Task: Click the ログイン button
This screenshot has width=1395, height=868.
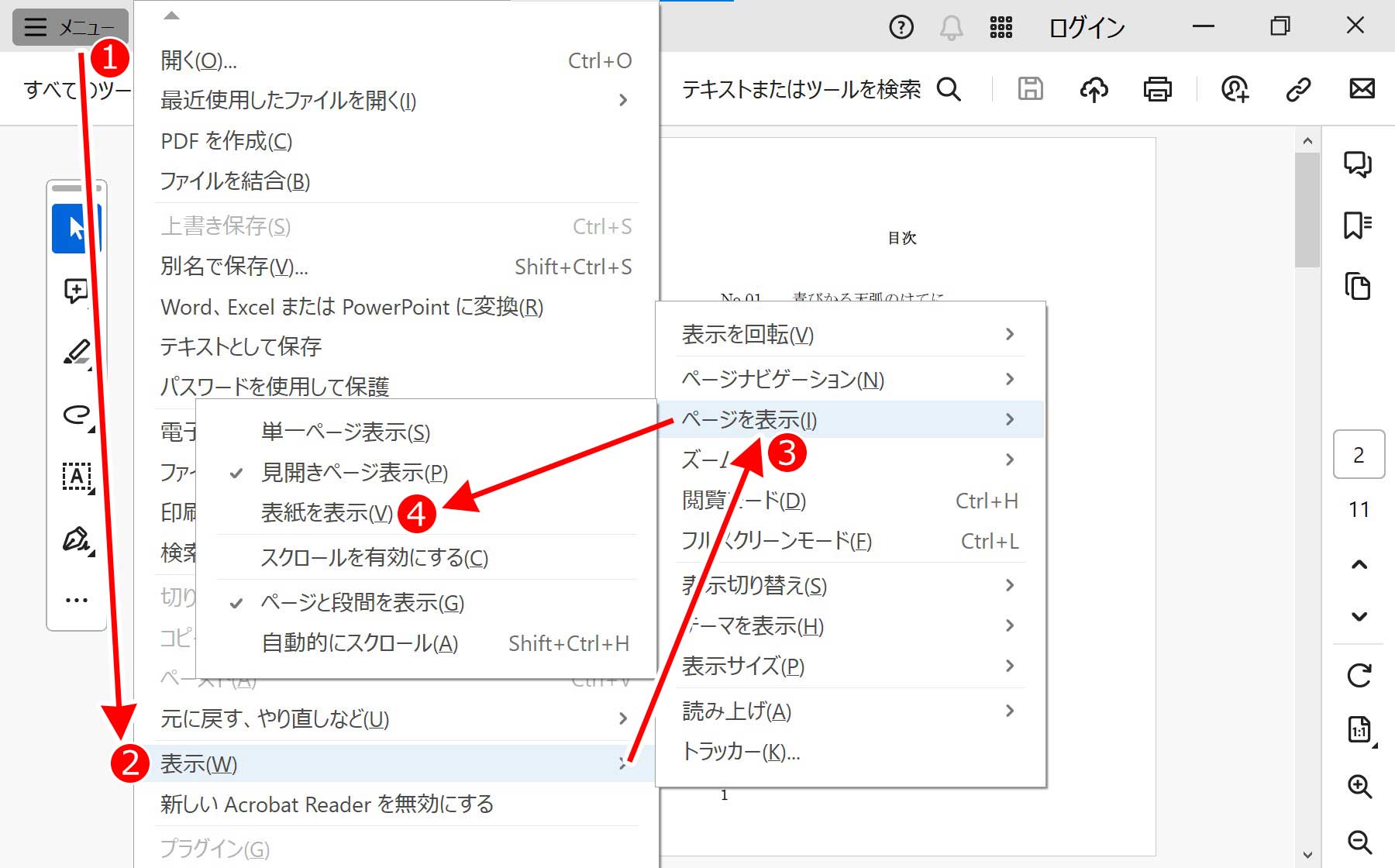Action: click(x=1087, y=28)
